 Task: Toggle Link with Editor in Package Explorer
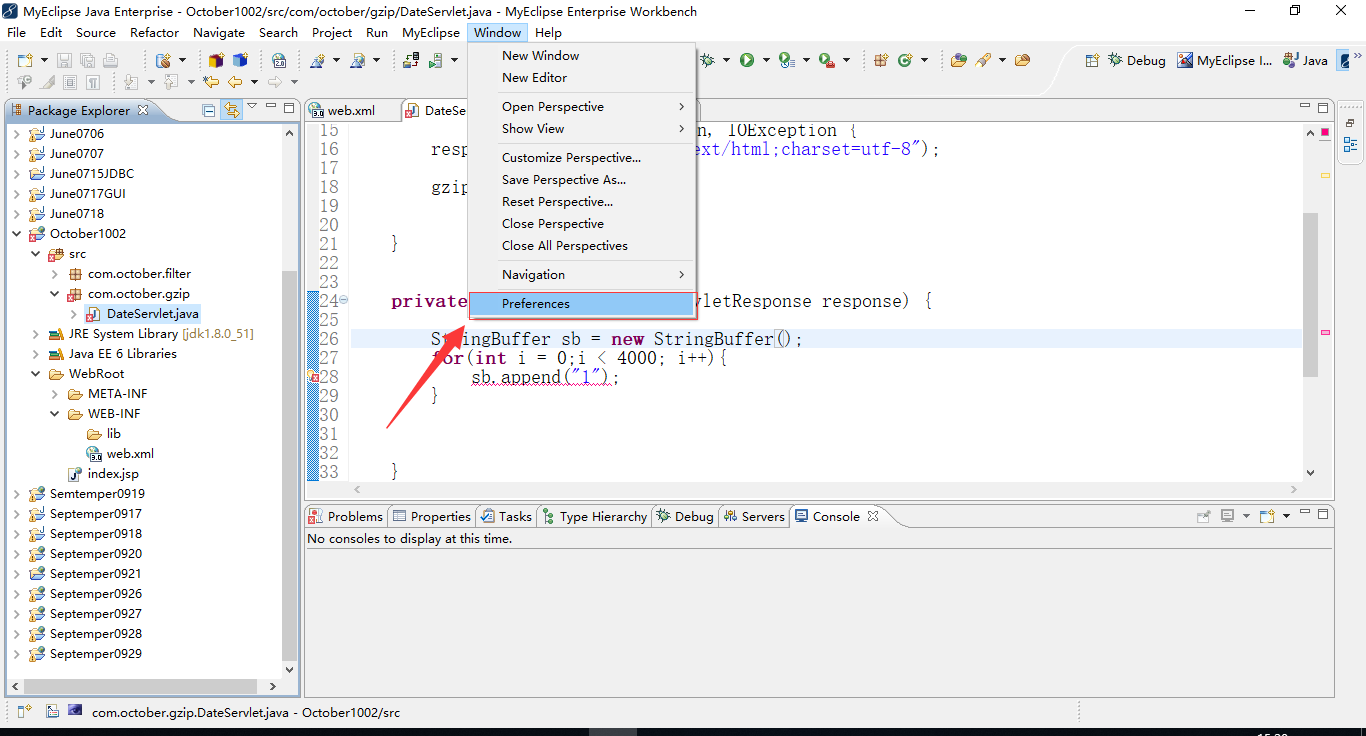[232, 110]
